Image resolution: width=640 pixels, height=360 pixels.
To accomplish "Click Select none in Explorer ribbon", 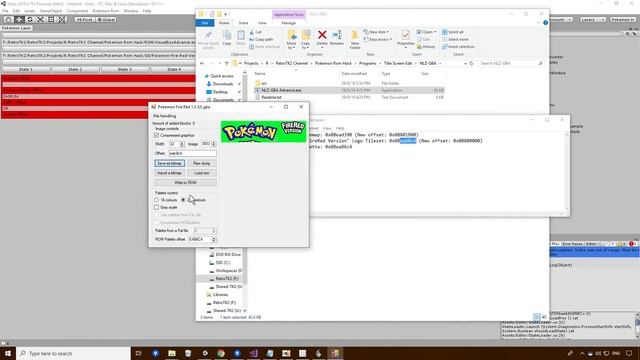I will coord(455,40).
